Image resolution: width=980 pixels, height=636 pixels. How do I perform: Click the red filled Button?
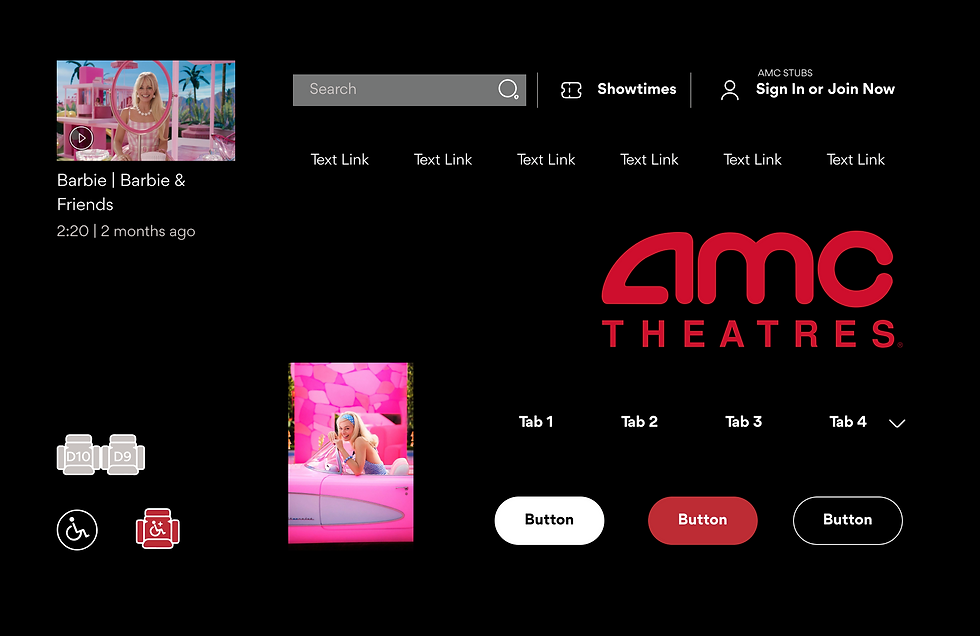702,520
